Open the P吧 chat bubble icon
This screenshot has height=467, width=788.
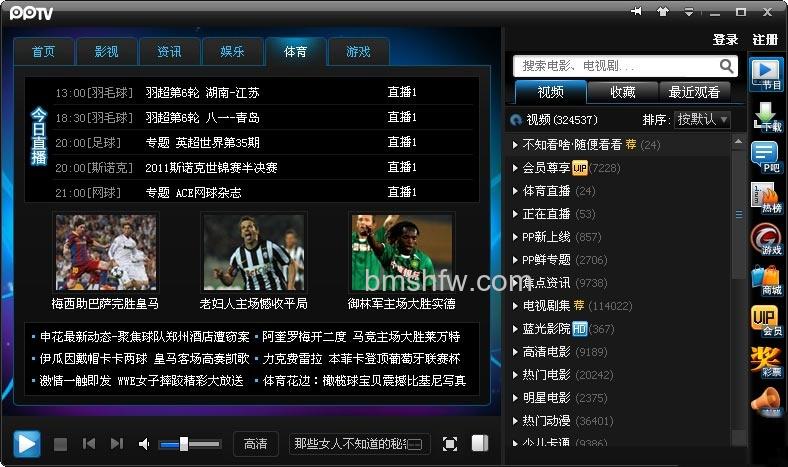(x=765, y=157)
